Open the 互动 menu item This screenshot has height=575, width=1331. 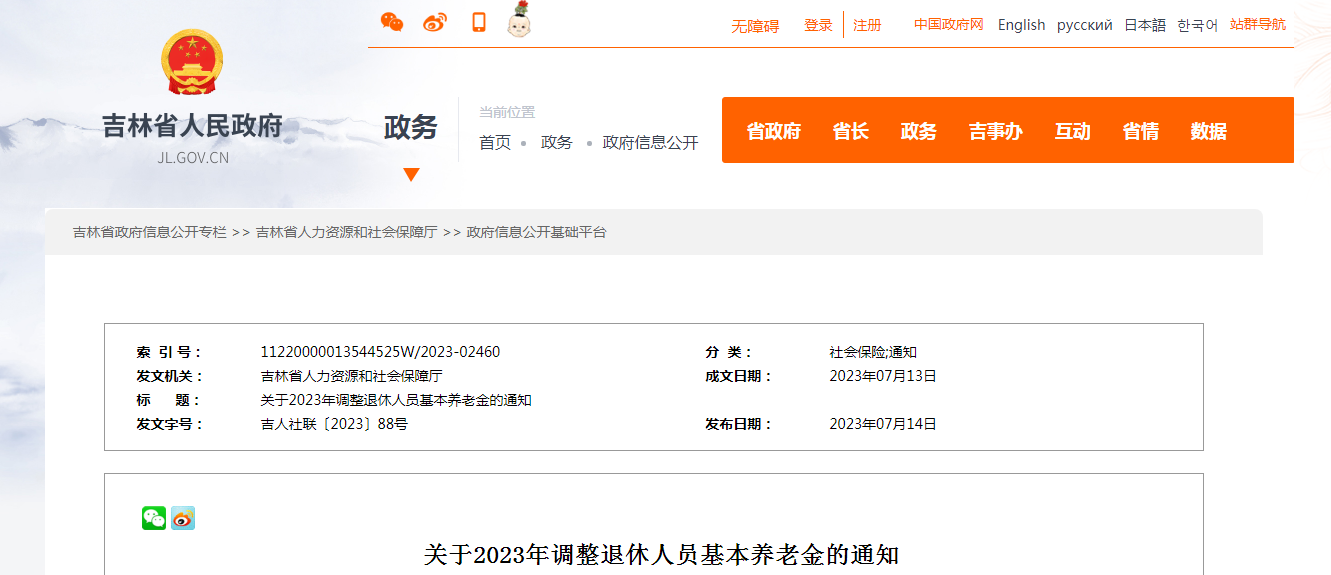pos(1073,131)
